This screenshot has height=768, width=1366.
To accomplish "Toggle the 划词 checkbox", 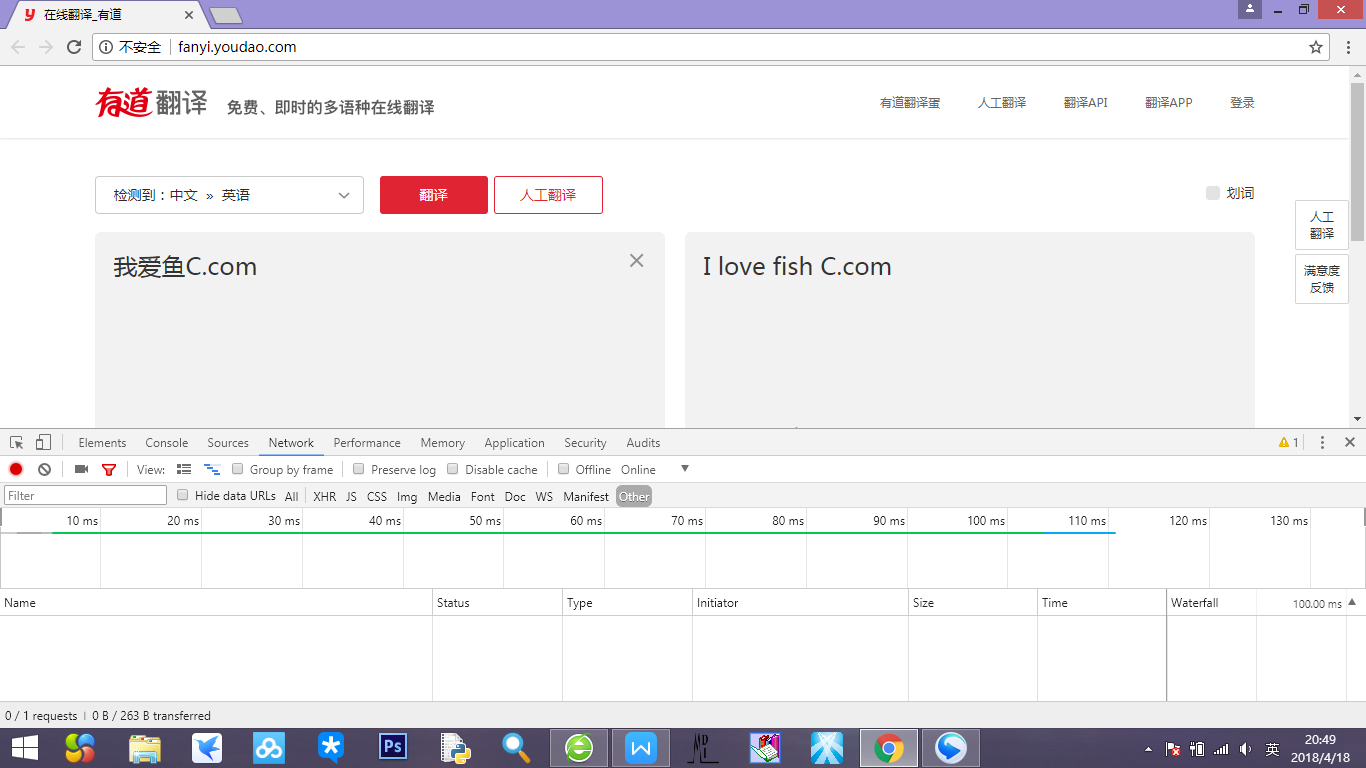I will (x=1212, y=193).
